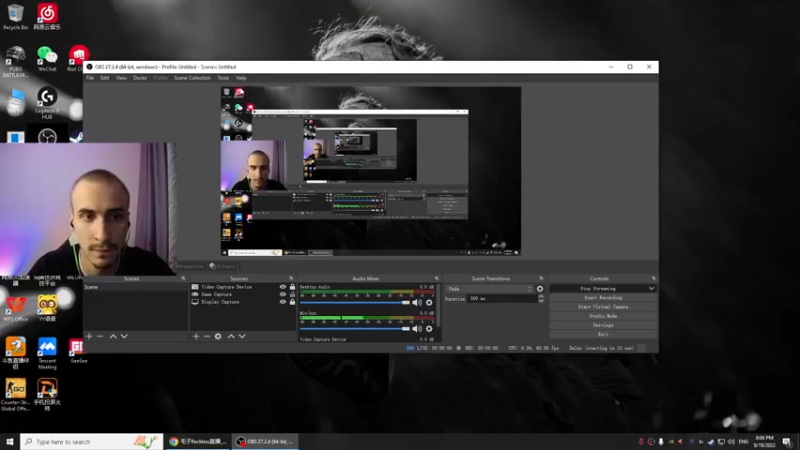Click the transition Duration input field
This screenshot has height=450, width=800.
(x=502, y=298)
